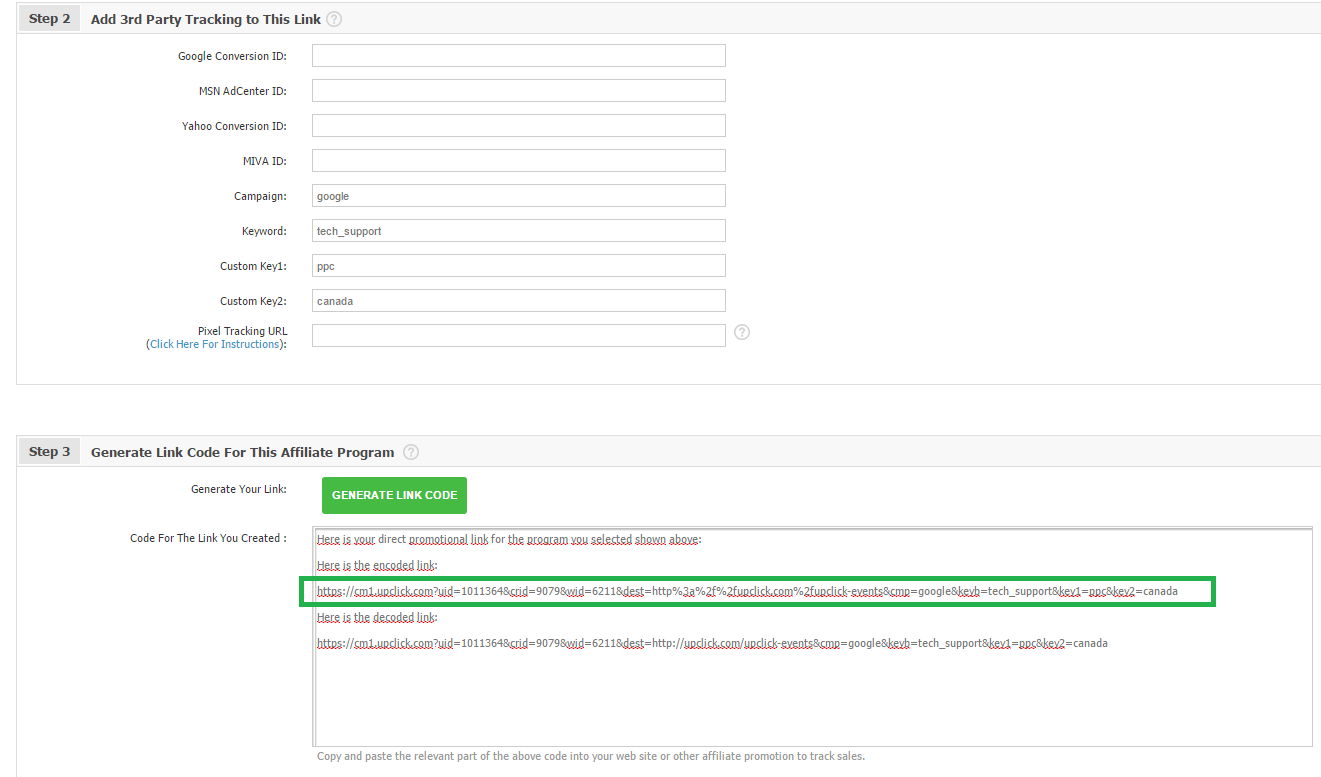Image resolution: width=1321 pixels, height=777 pixels.
Task: Click the help icon beside Step 2 heading
Action: point(334,19)
